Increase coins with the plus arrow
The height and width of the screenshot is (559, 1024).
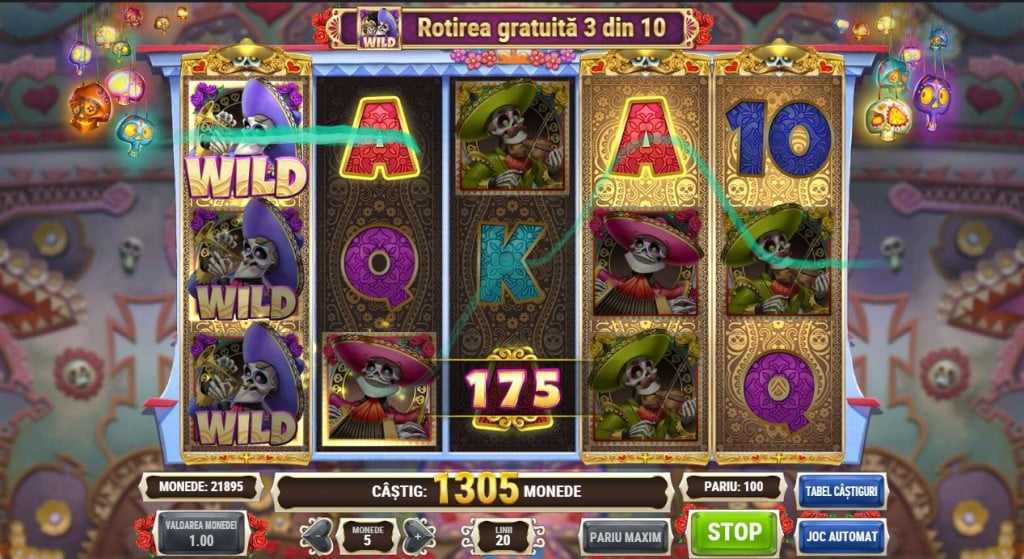pyautogui.click(x=418, y=537)
